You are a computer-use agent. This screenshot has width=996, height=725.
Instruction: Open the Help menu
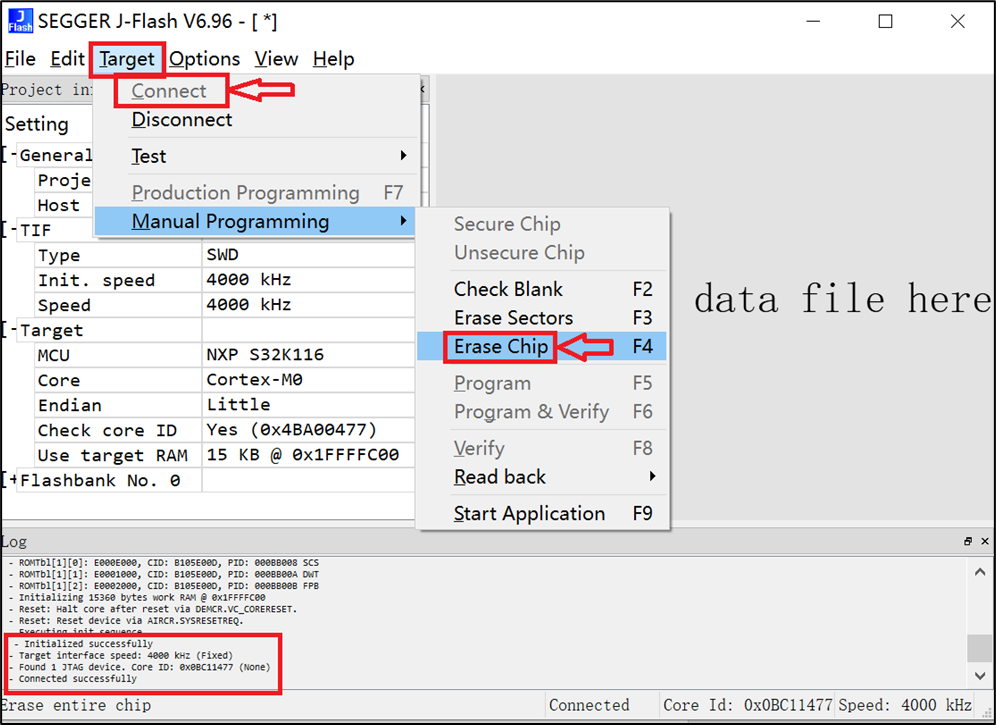(x=333, y=59)
